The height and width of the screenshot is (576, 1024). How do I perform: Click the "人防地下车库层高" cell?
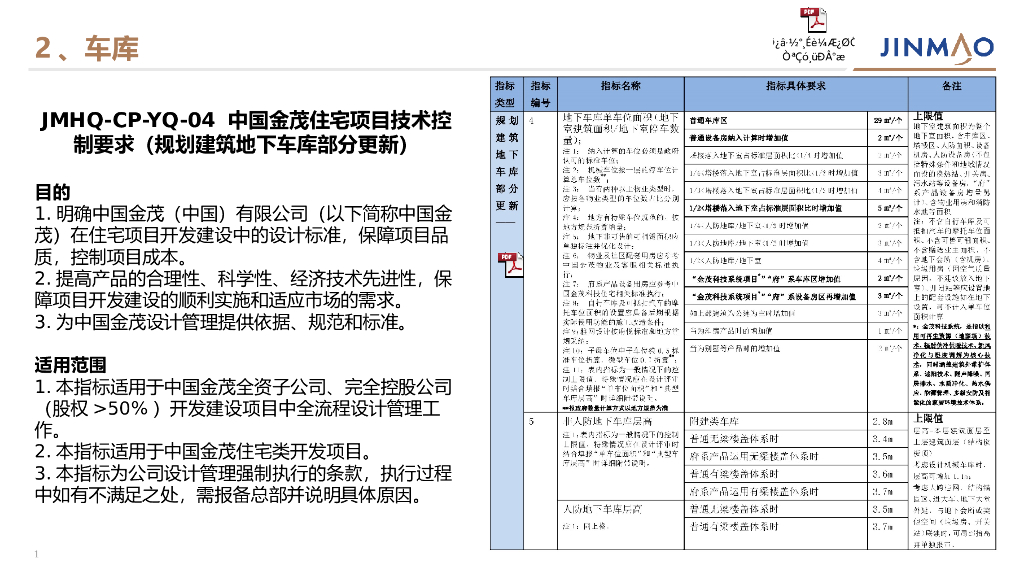pos(620,524)
